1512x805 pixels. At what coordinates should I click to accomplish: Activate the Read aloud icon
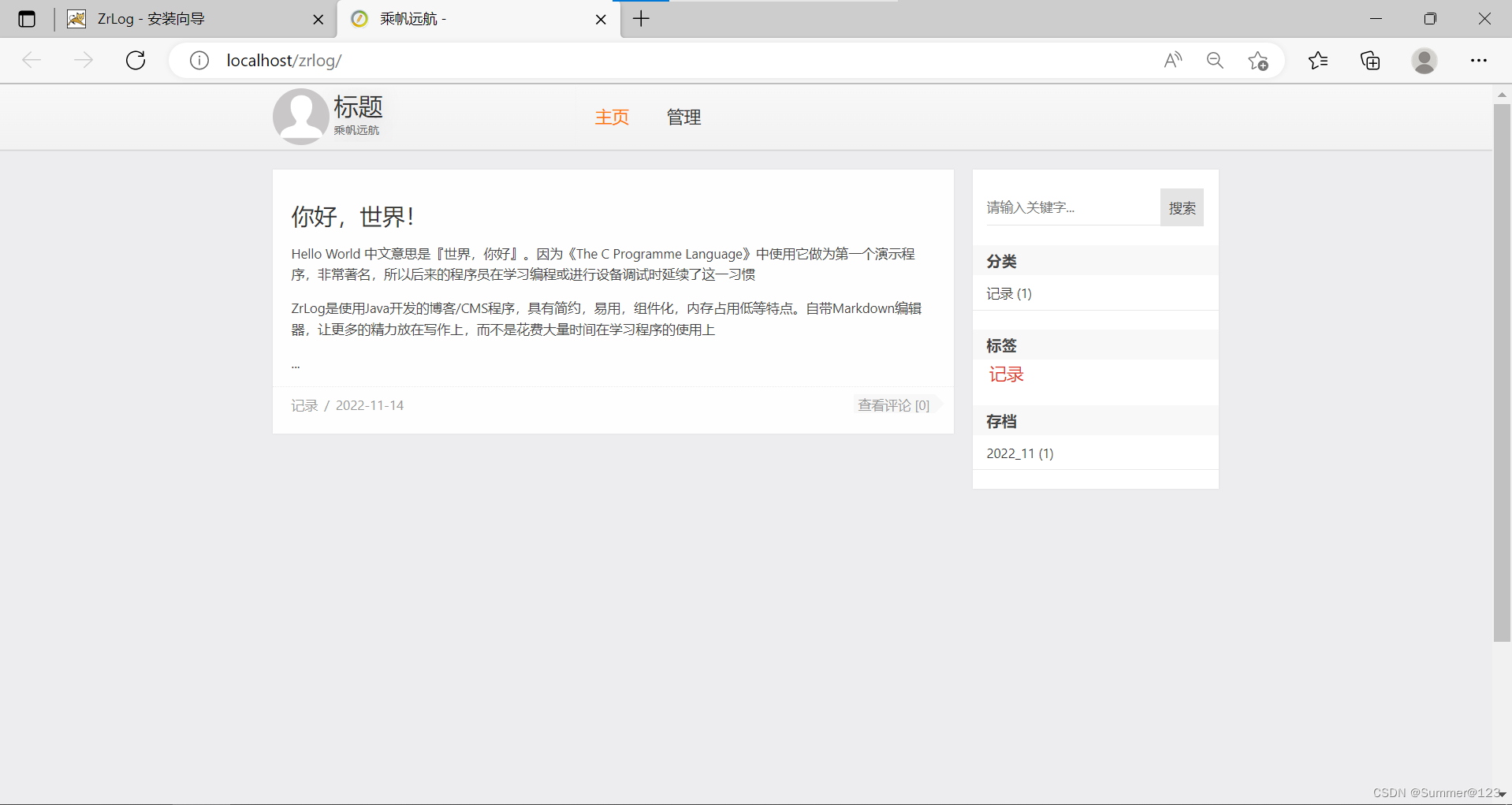tap(1173, 60)
